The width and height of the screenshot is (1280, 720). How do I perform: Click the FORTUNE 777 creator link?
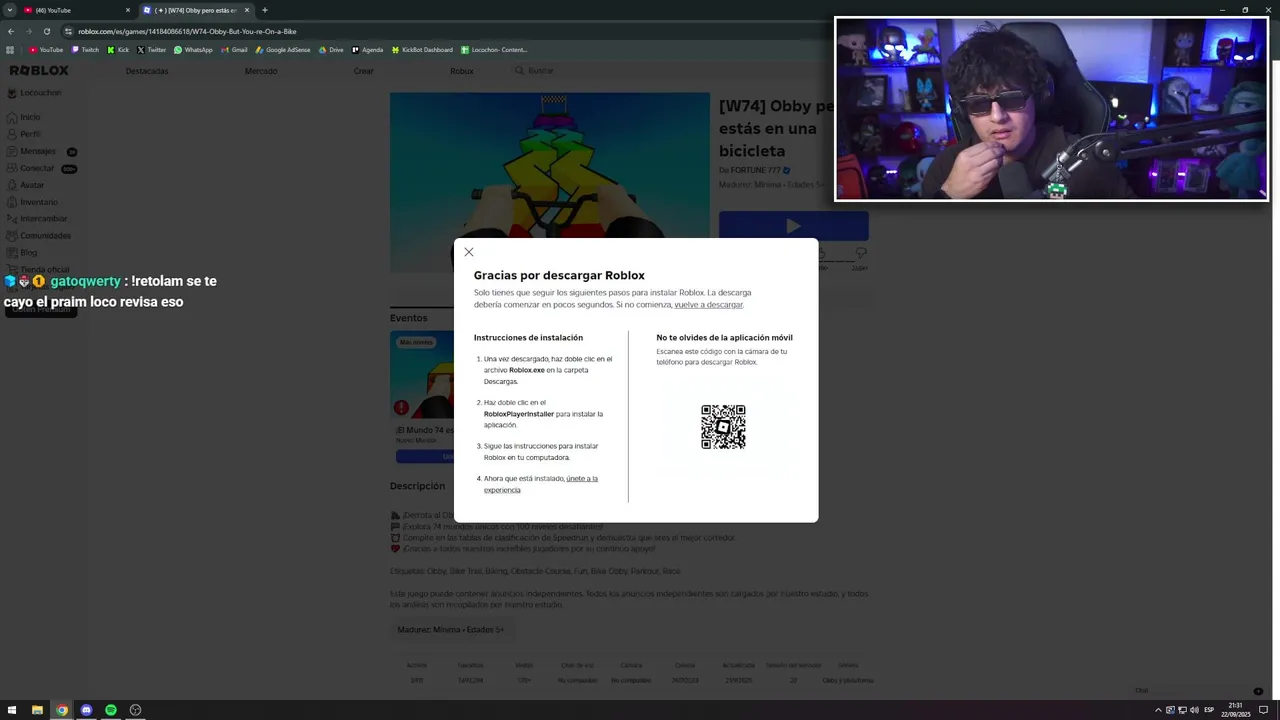point(760,171)
